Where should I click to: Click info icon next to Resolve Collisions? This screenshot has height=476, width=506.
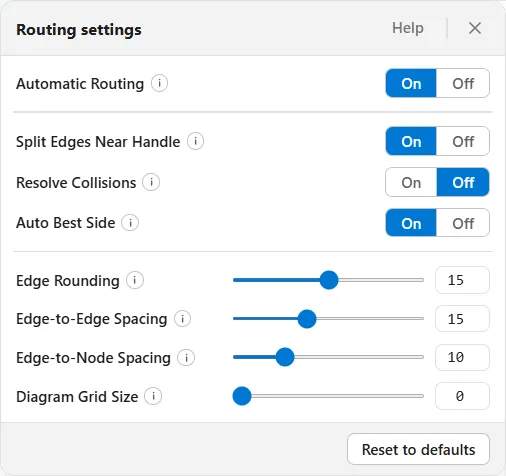click(x=151, y=182)
